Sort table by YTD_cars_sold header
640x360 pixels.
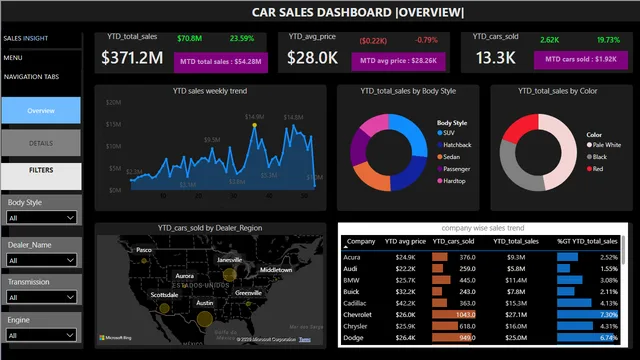453,241
